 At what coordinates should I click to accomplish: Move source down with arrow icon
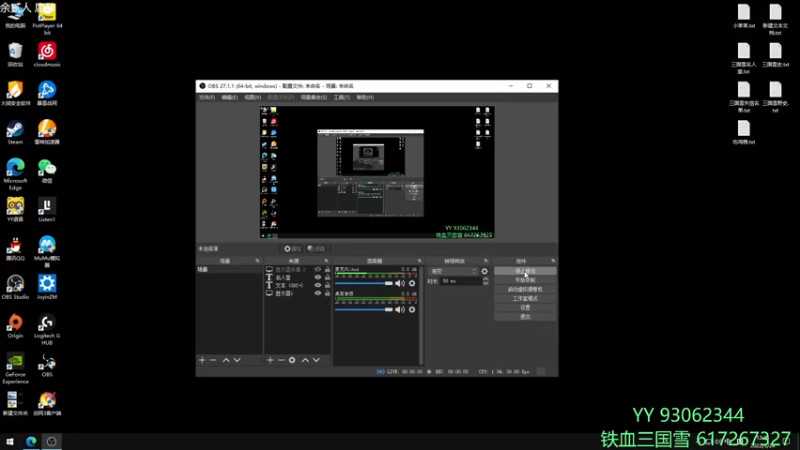[316, 360]
